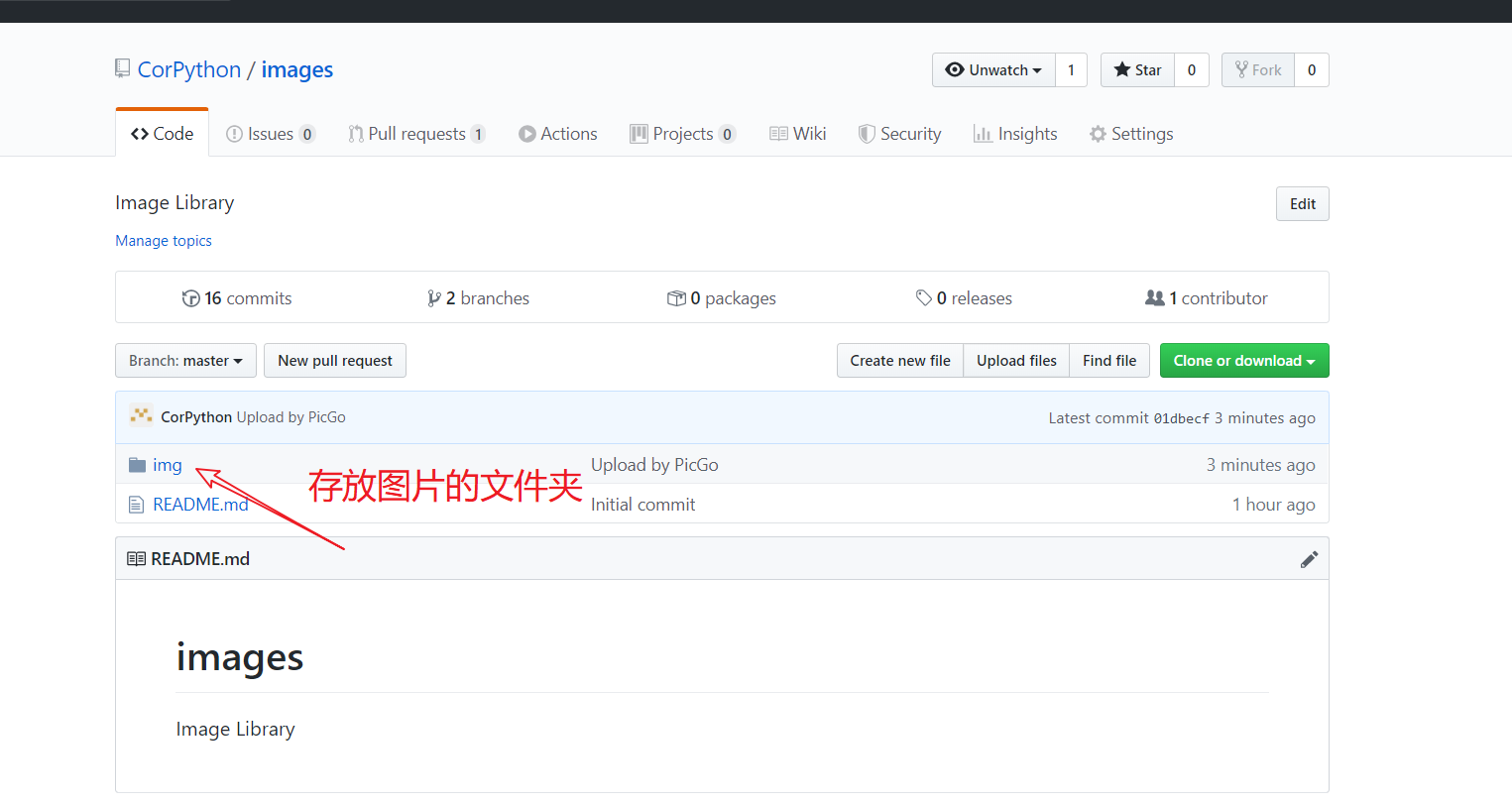Click New pull request

(x=335, y=361)
